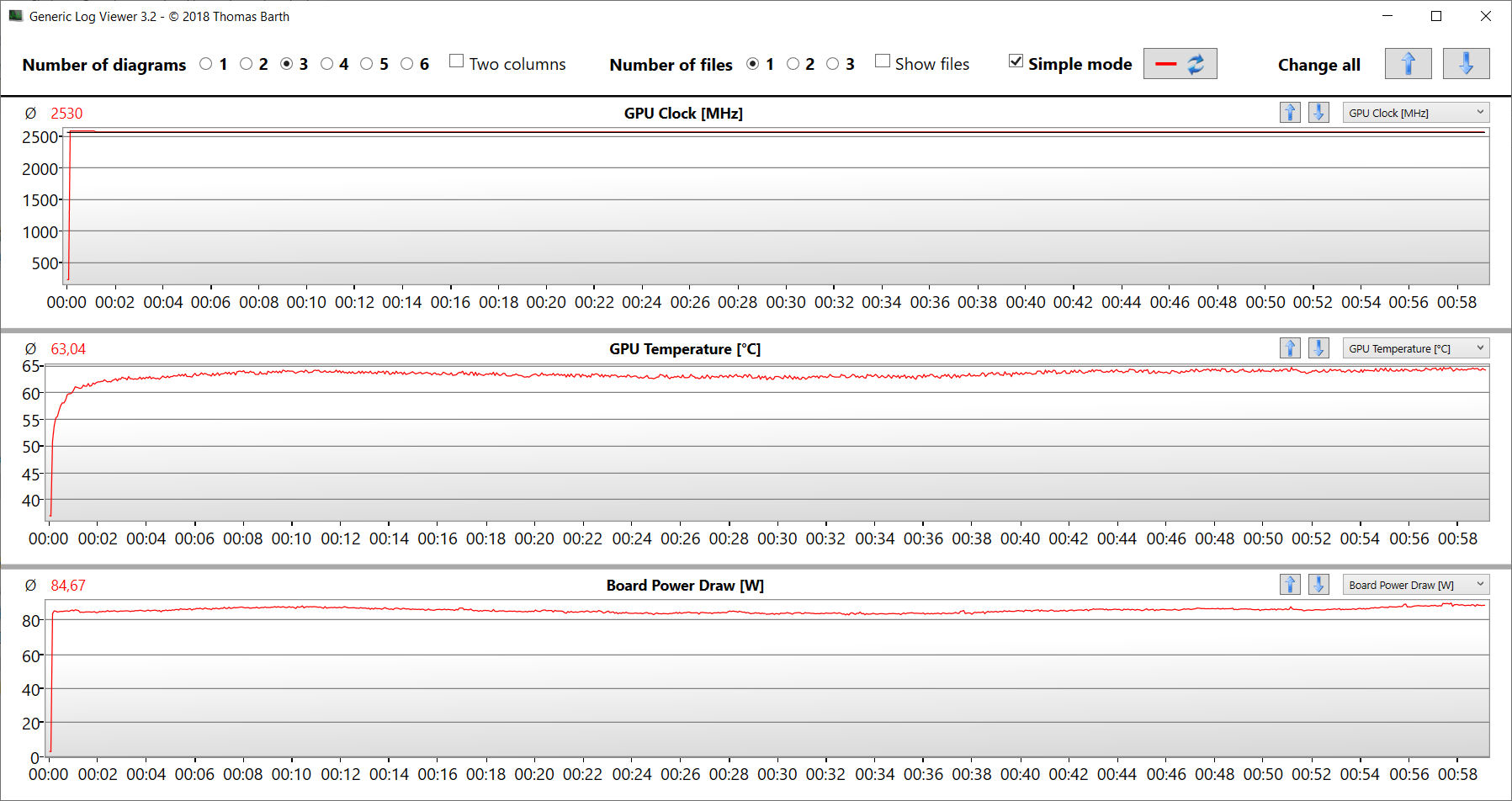Image resolution: width=1512 pixels, height=801 pixels.
Task: Expand the Board Power Draw [W] dropdown
Action: pos(1415,585)
